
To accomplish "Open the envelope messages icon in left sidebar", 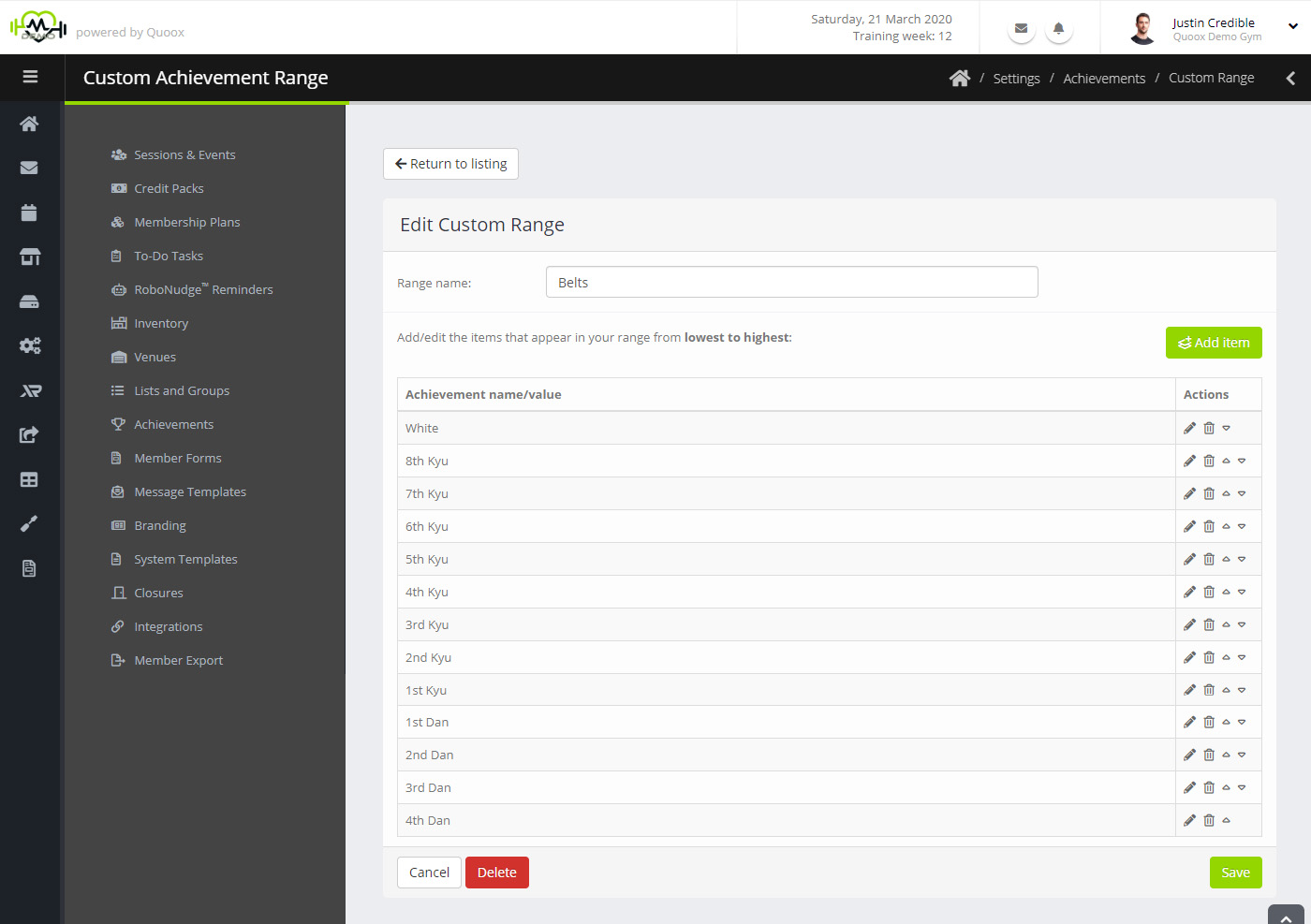I will (x=29, y=168).
